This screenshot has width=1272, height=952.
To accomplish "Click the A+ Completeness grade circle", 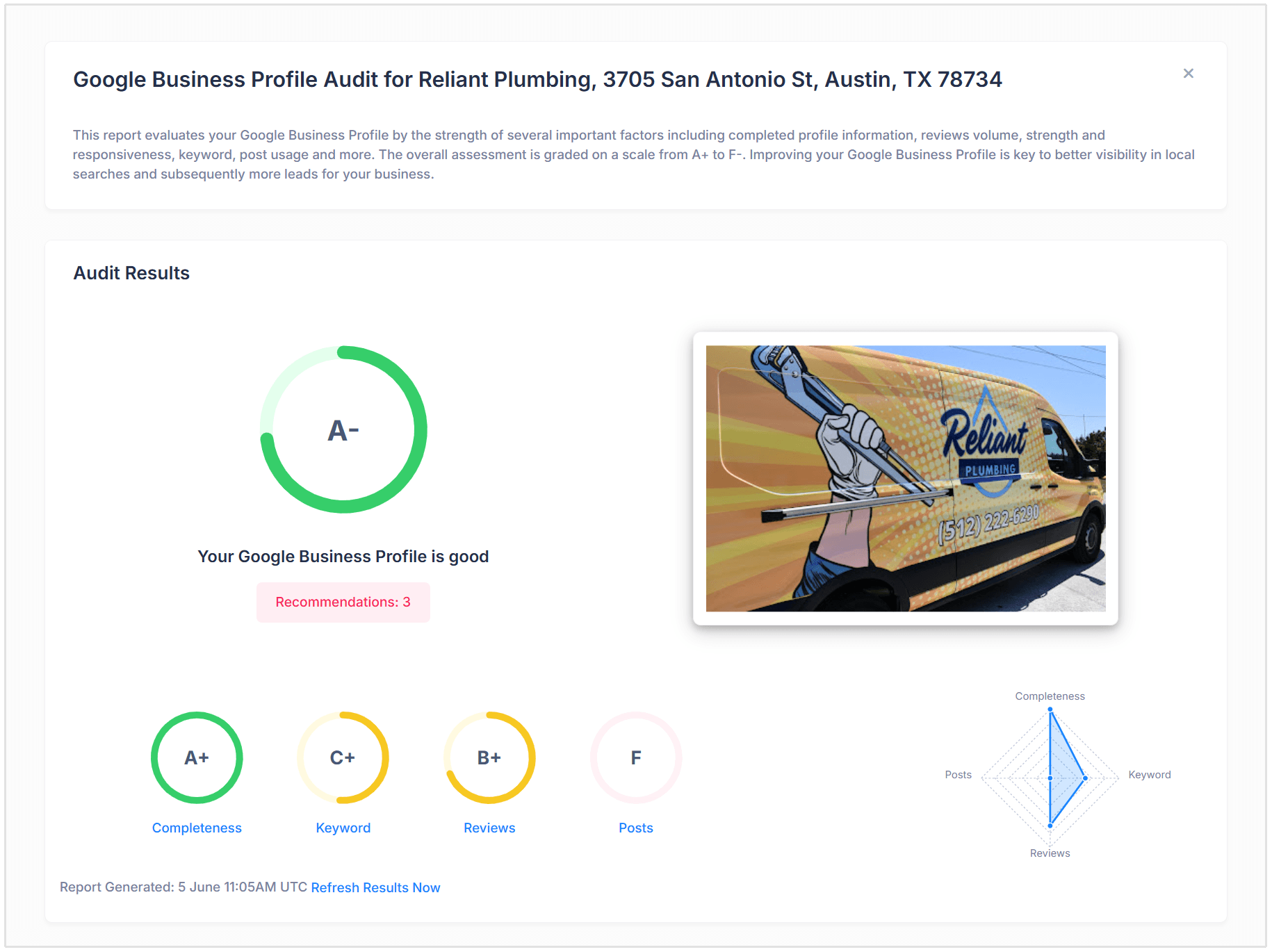I will tap(197, 757).
